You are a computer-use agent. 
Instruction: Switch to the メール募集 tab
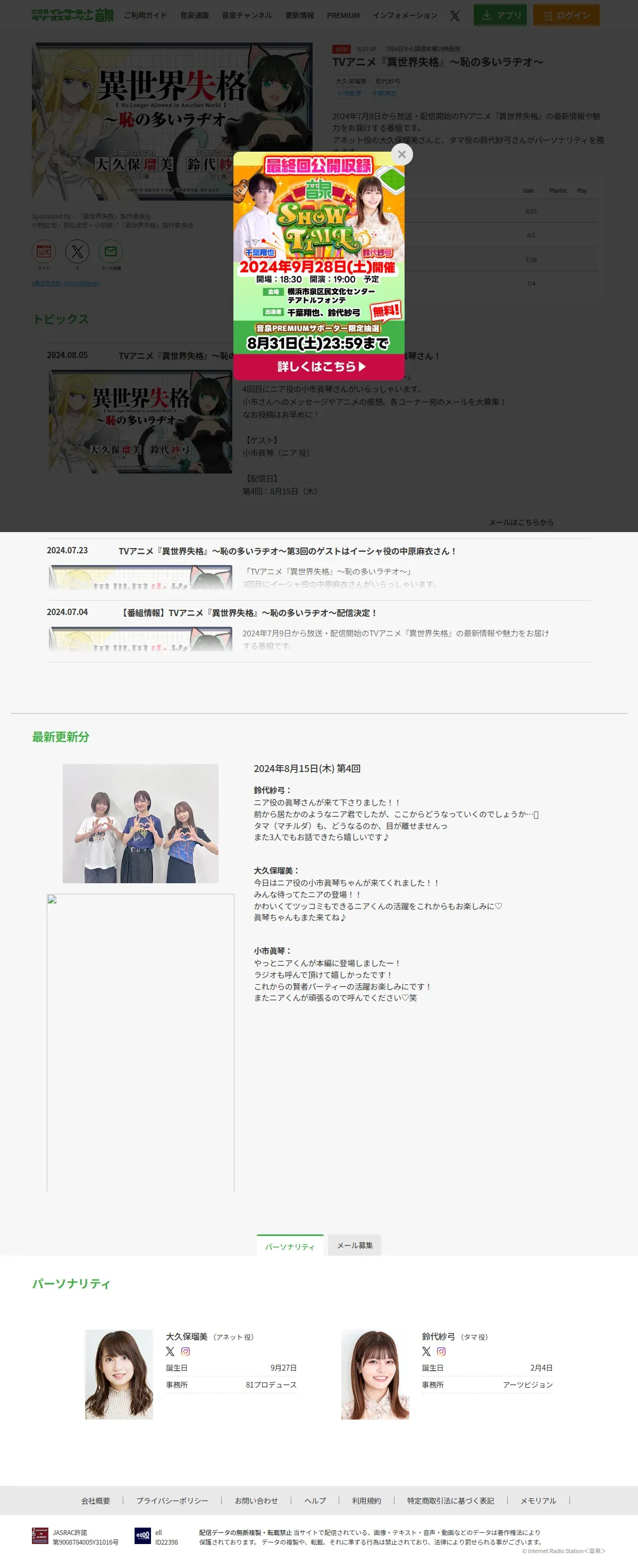[355, 1246]
